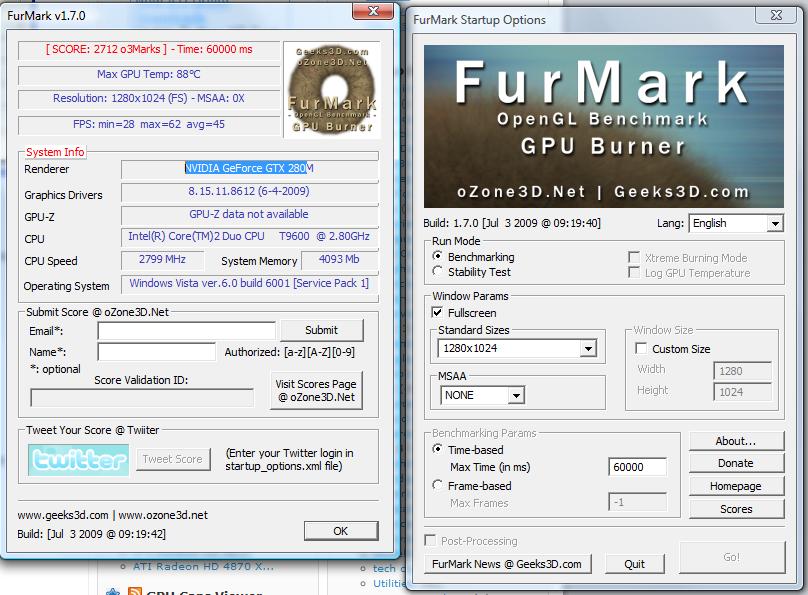Click the Max Time field showing 60000
Screen dimensions: 808x595
point(637,467)
